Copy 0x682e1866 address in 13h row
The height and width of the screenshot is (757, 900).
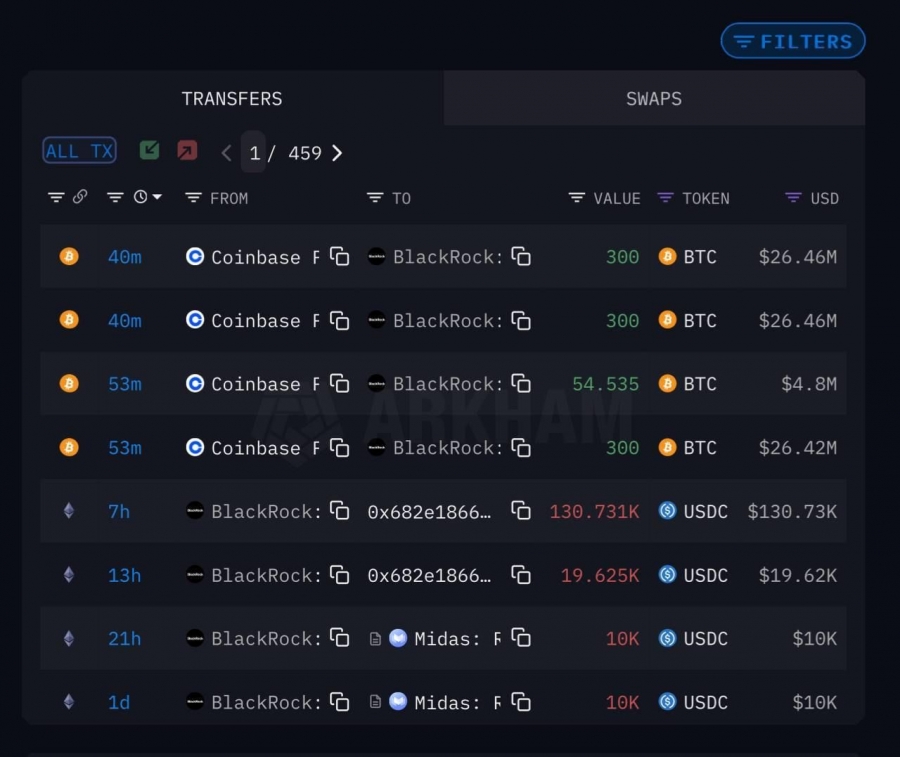[521, 574]
